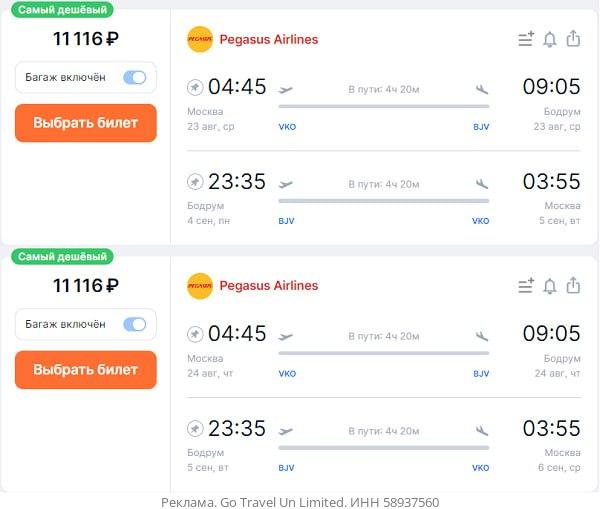Click the 11 116 ₽ price in second ticket
The width and height of the screenshot is (600, 509).
(85, 286)
